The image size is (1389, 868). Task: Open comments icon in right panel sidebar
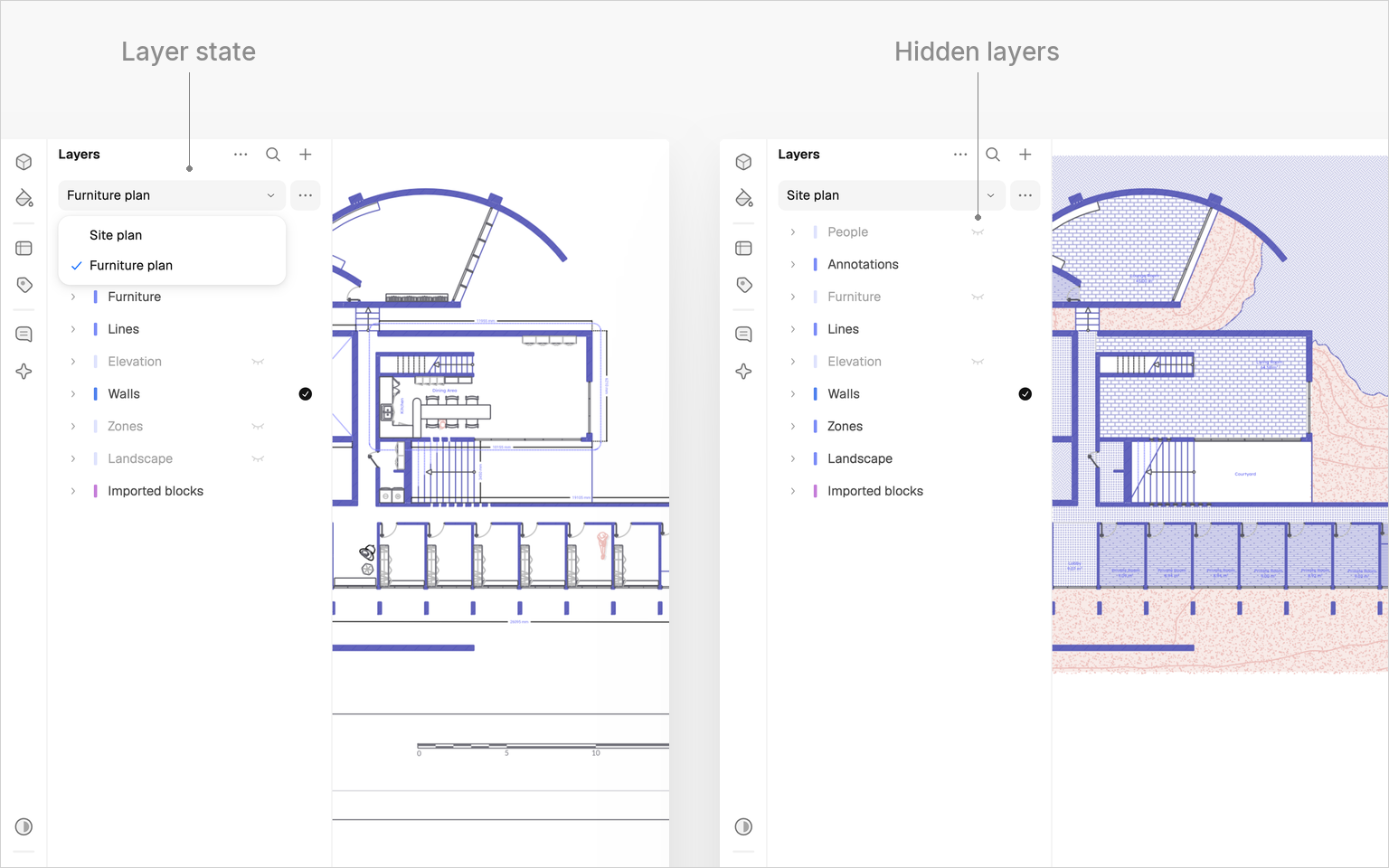(744, 335)
